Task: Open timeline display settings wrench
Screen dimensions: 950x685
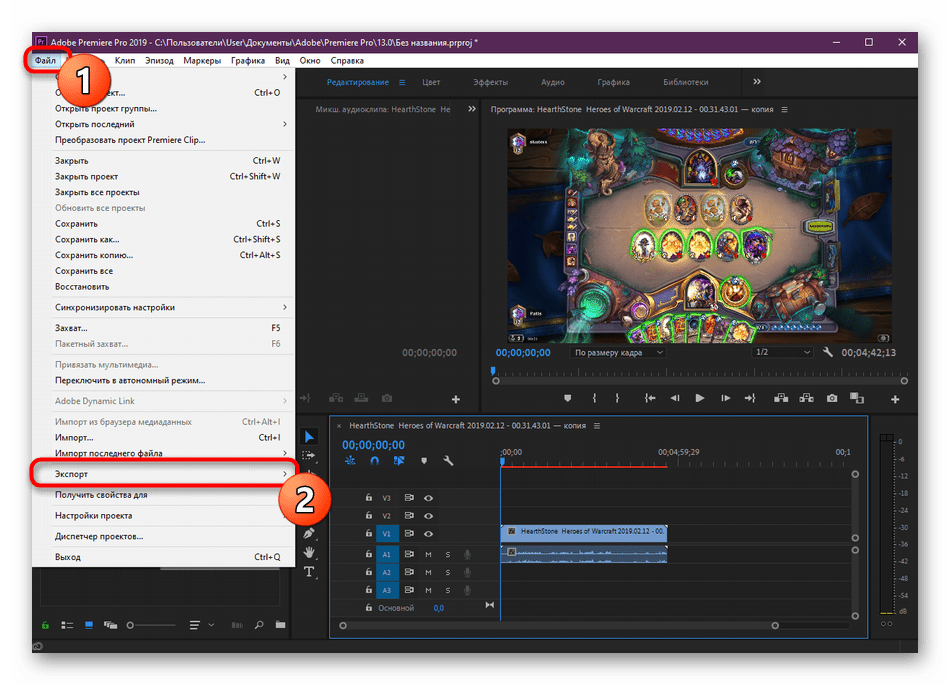Action: click(x=448, y=461)
